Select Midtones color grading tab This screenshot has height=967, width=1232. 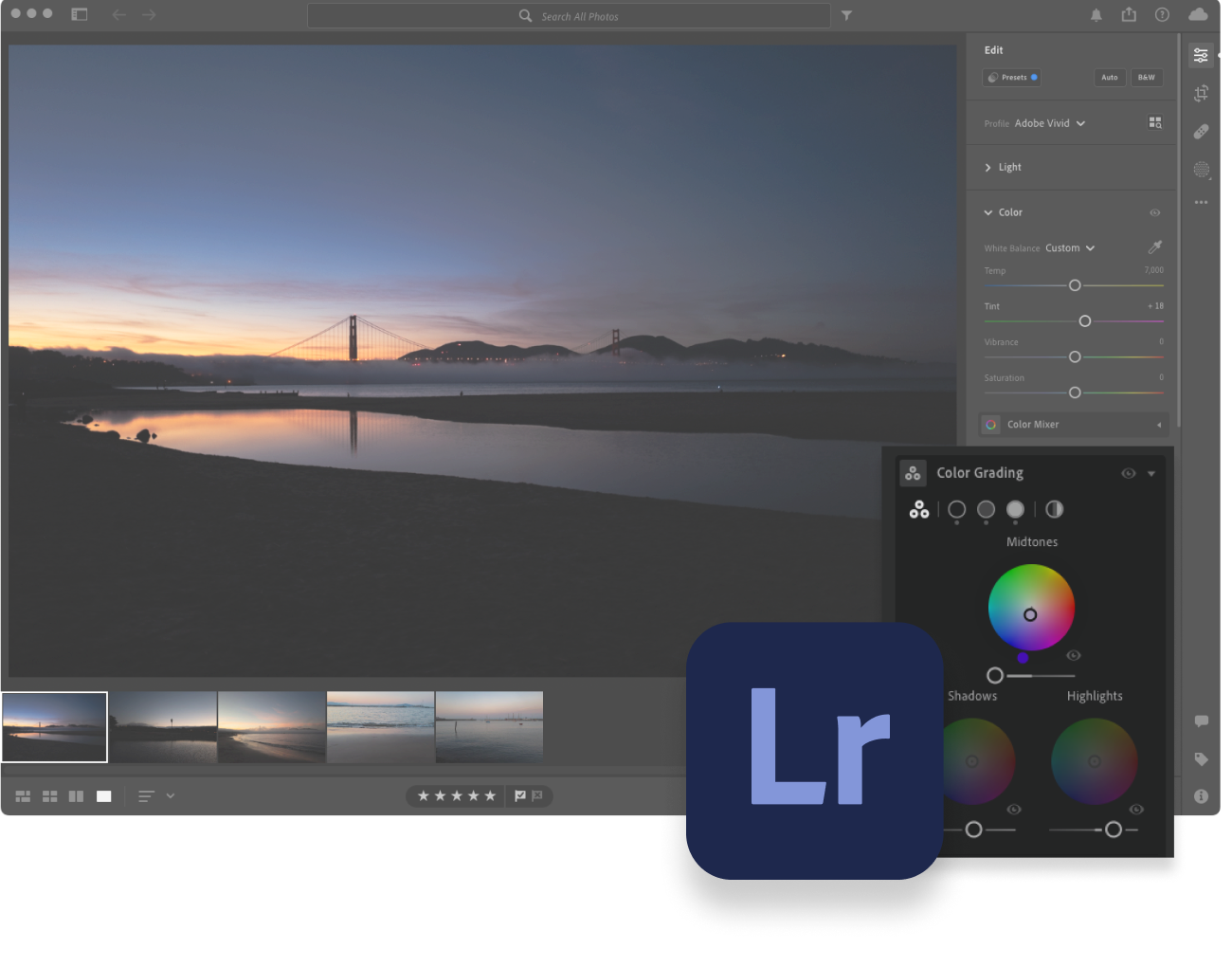click(x=986, y=510)
